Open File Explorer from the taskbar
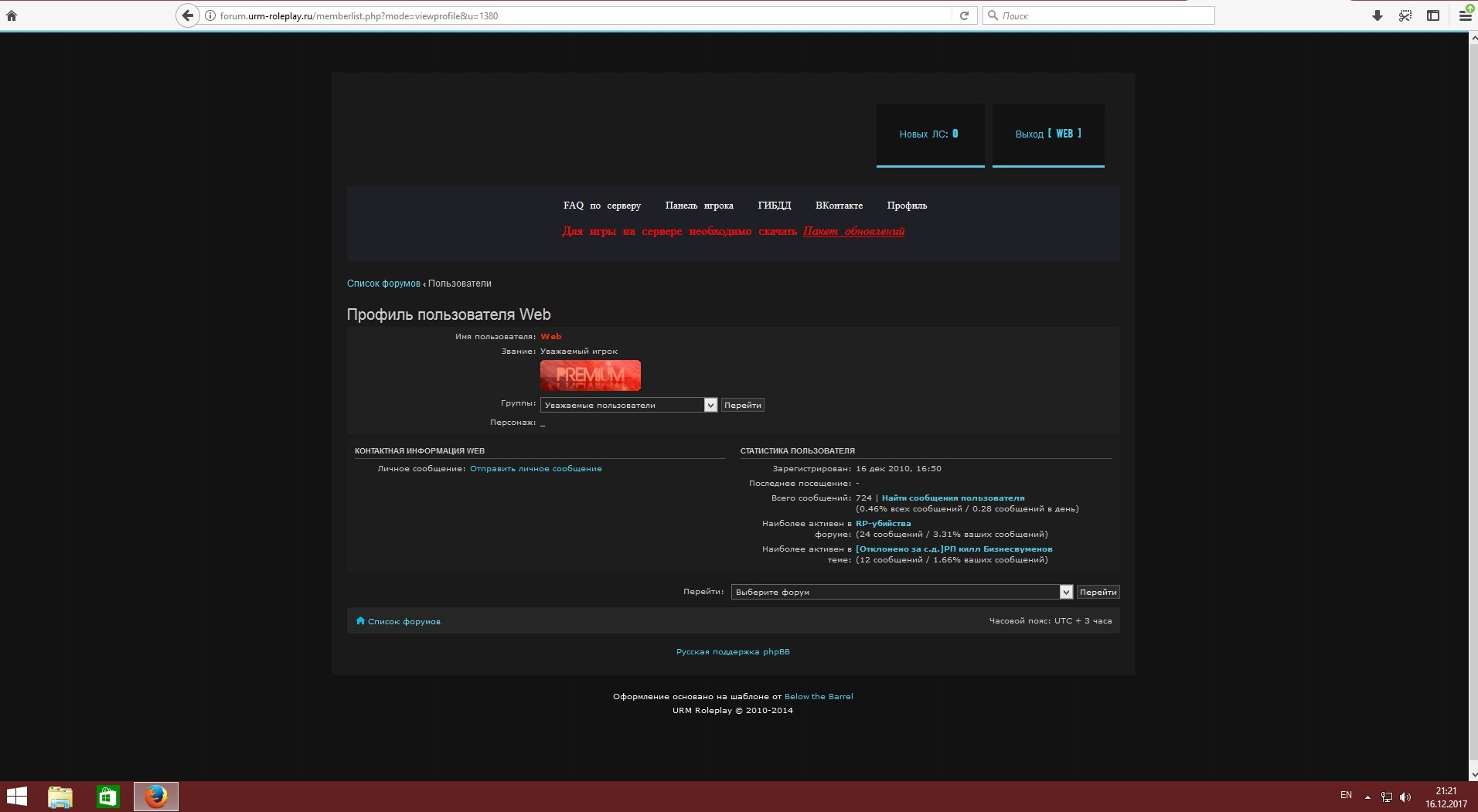 [x=60, y=797]
